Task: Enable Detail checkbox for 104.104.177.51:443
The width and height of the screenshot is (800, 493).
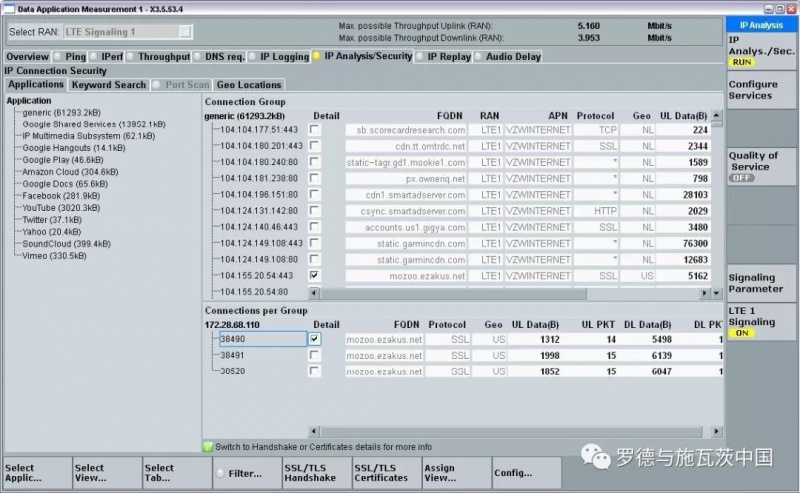Action: (x=316, y=130)
